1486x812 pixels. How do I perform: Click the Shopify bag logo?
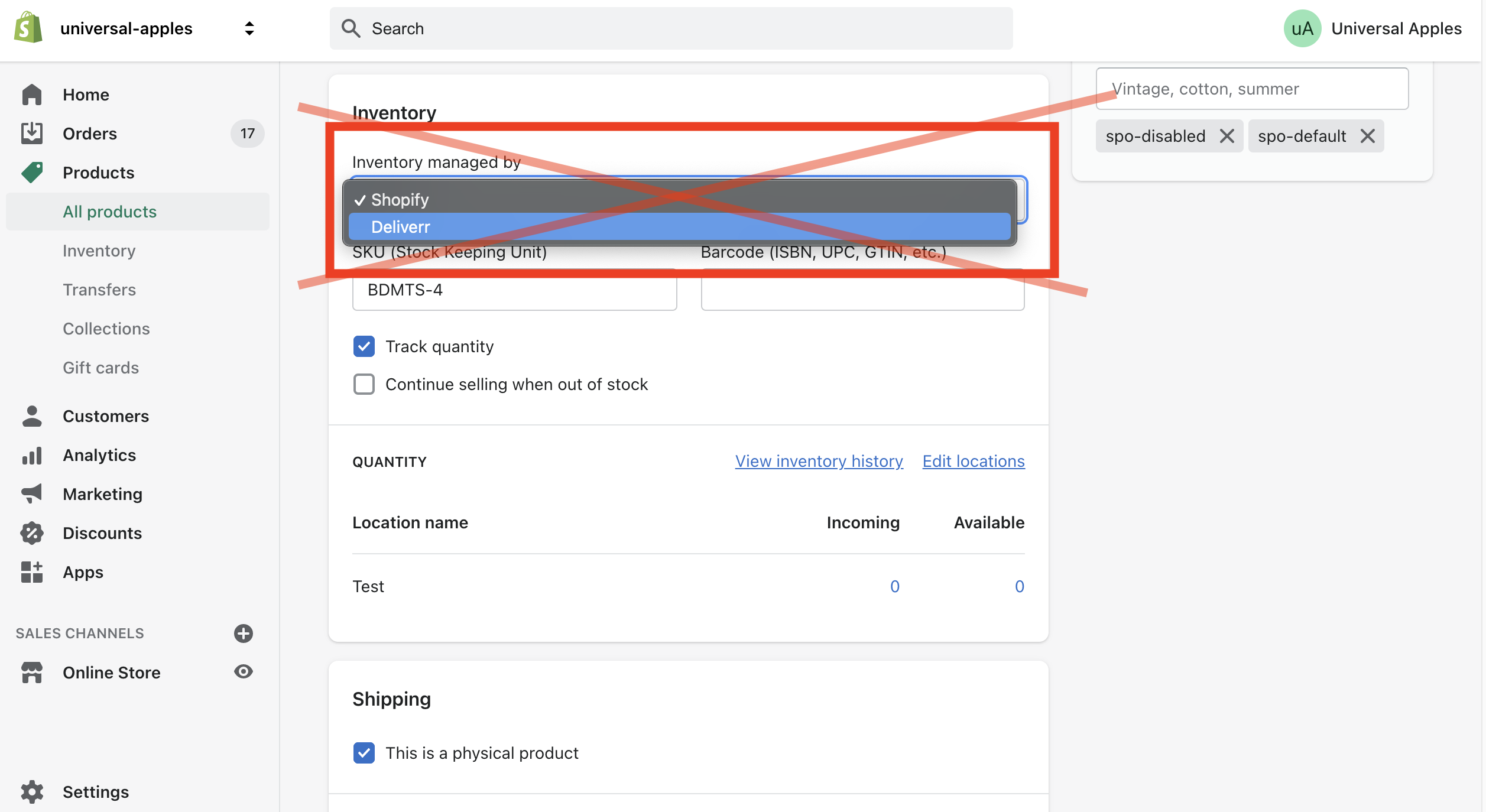coord(28,28)
